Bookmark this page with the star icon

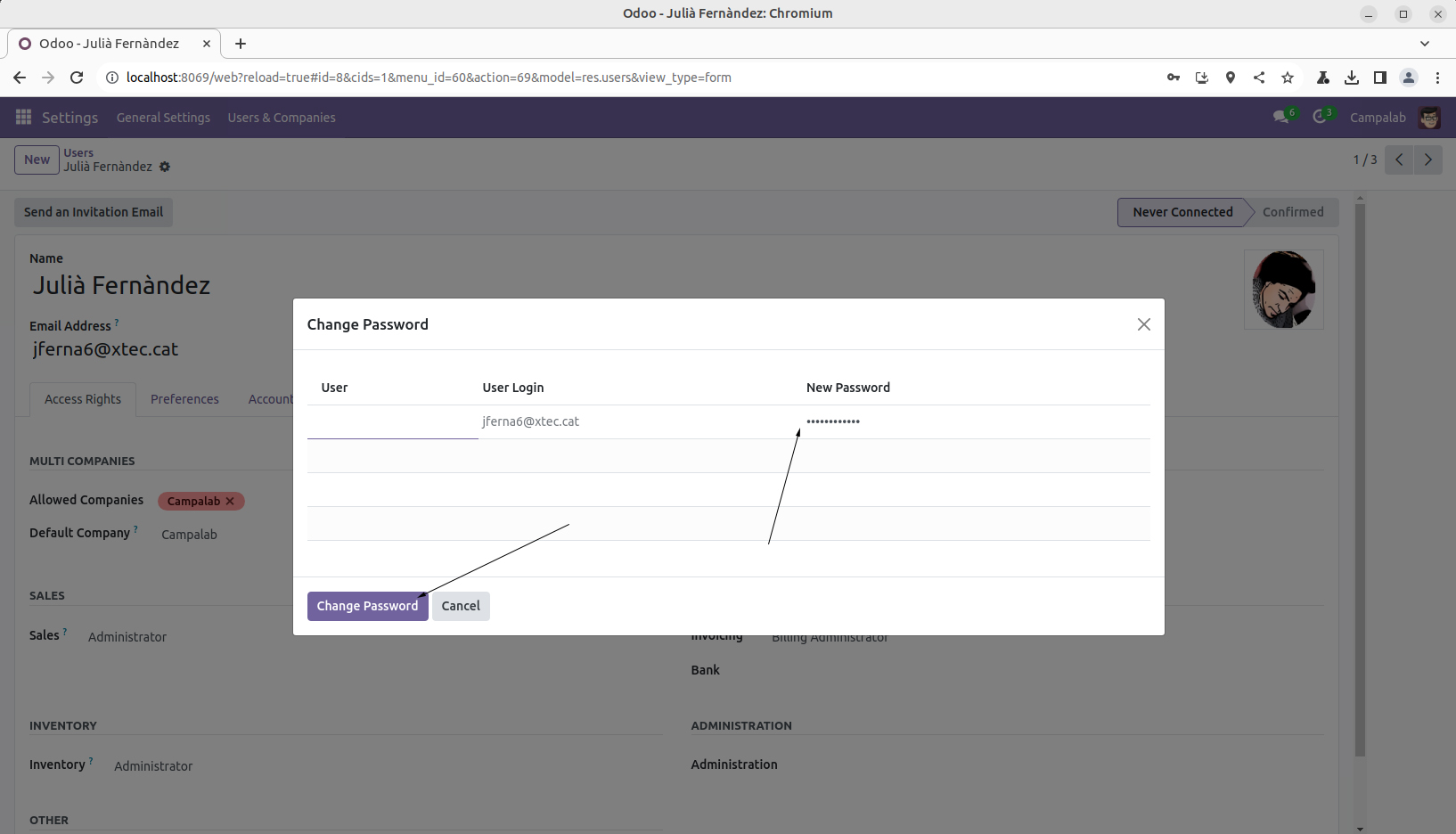[1288, 78]
